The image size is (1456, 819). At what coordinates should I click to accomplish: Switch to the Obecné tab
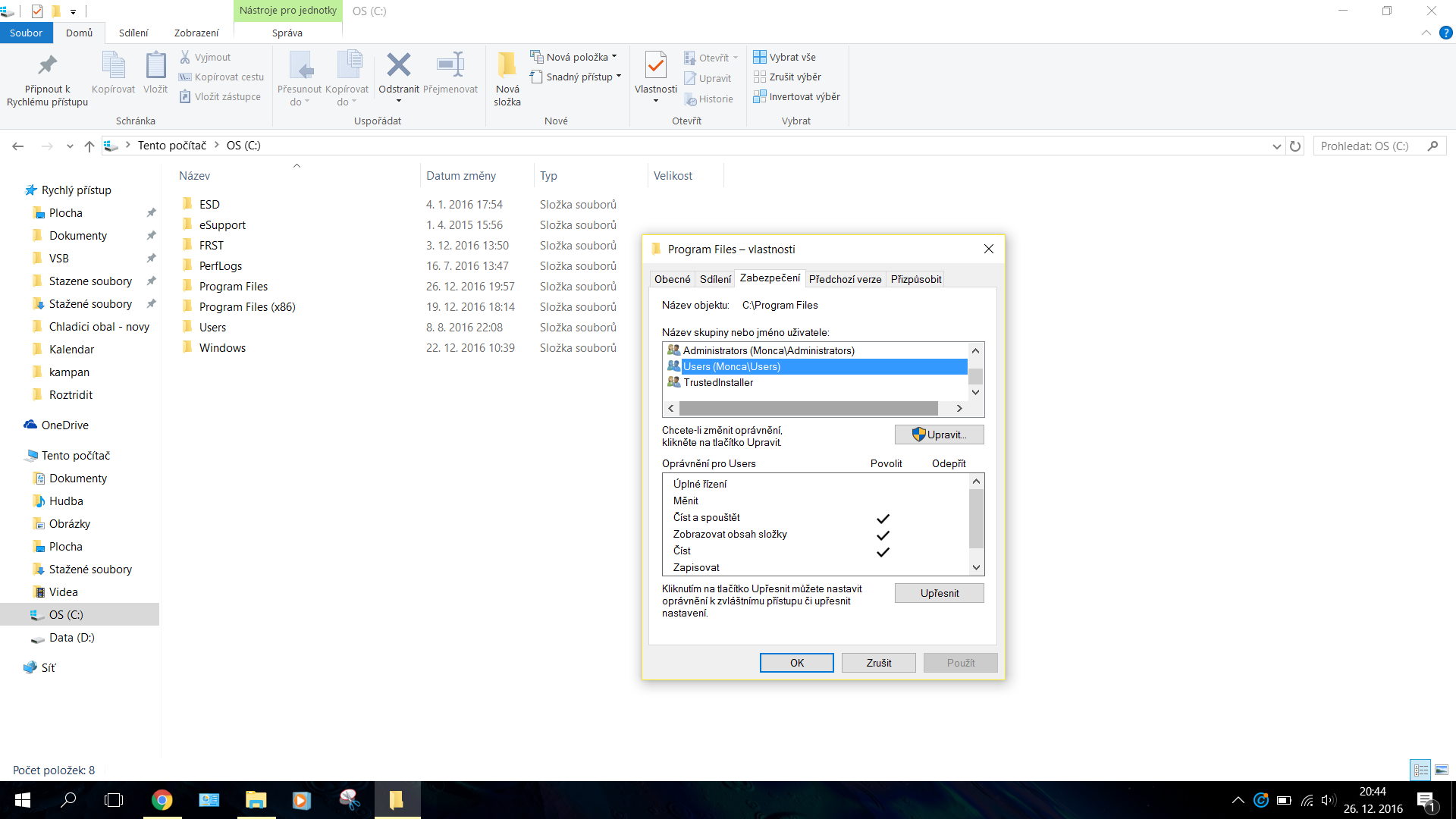(672, 279)
